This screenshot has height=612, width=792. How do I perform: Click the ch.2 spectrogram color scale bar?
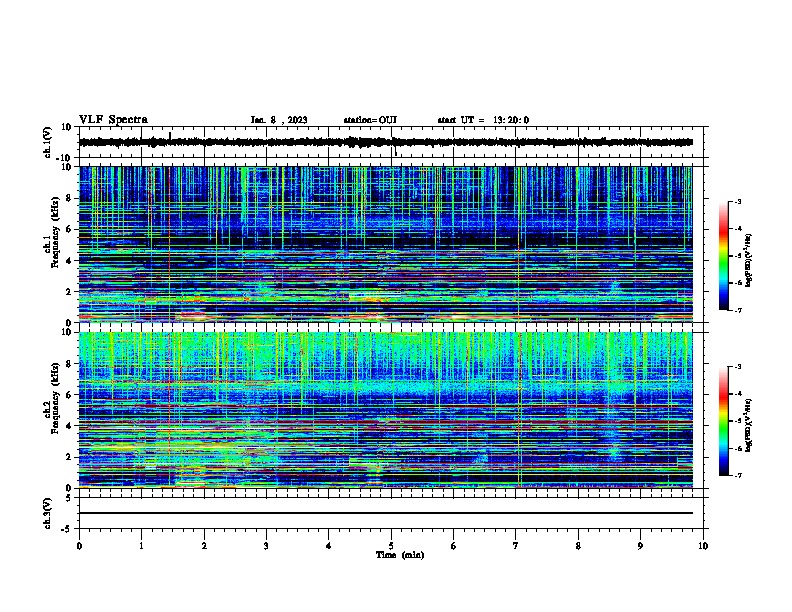point(723,421)
